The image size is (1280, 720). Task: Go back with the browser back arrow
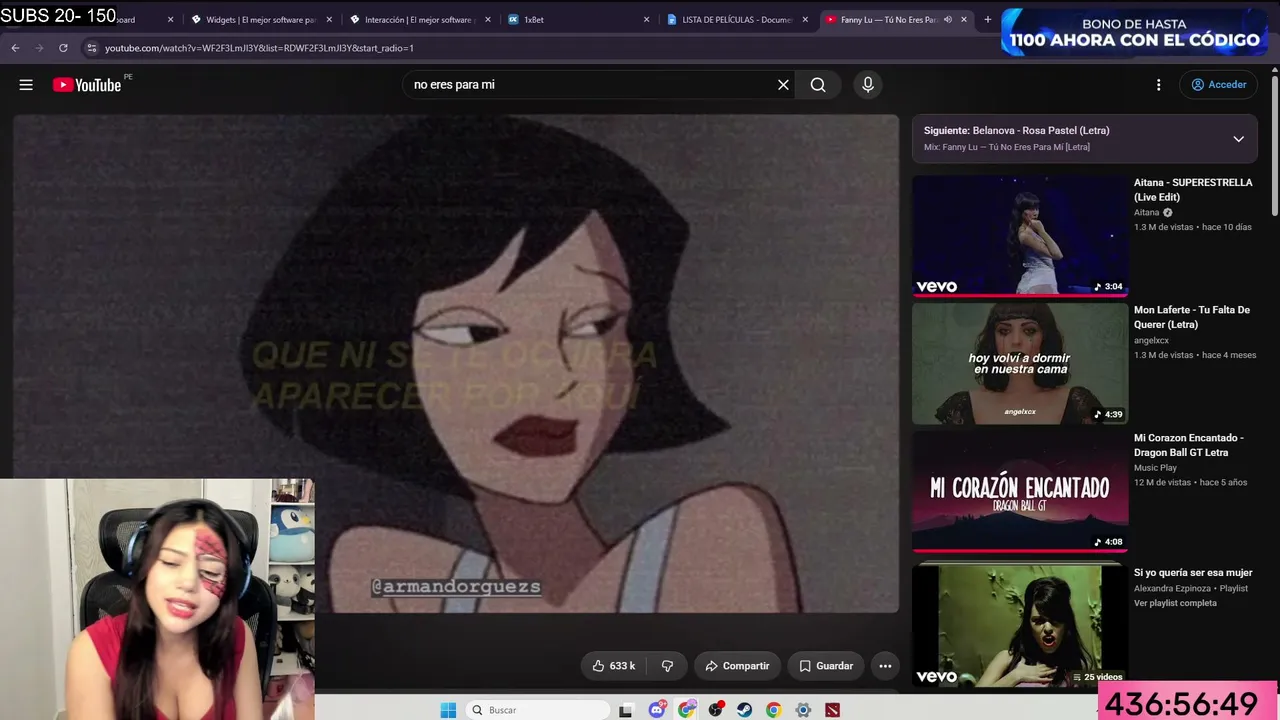[x=15, y=48]
